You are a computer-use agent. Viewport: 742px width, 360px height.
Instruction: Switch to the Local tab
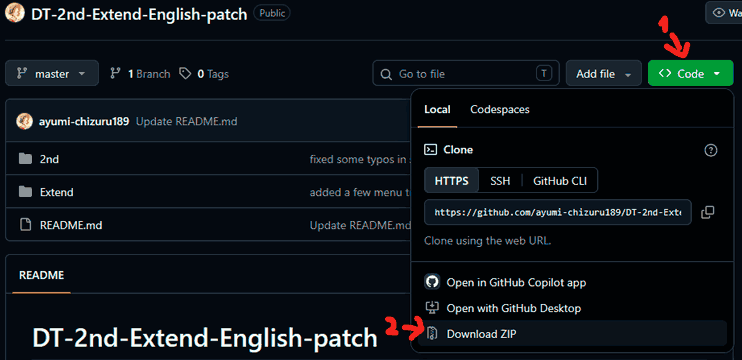437,109
